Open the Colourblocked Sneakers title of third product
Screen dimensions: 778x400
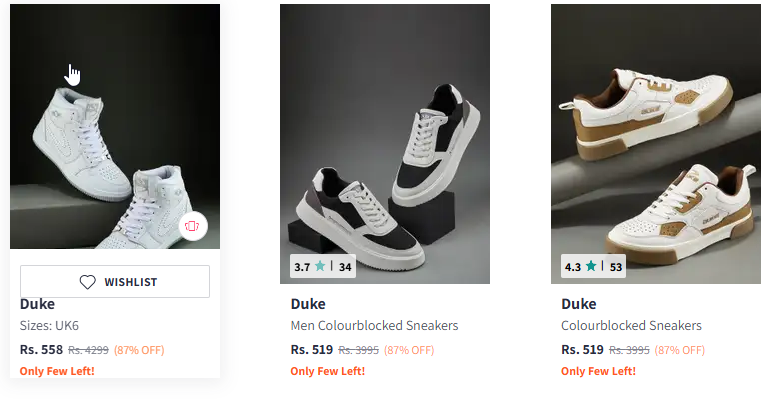[x=631, y=326]
